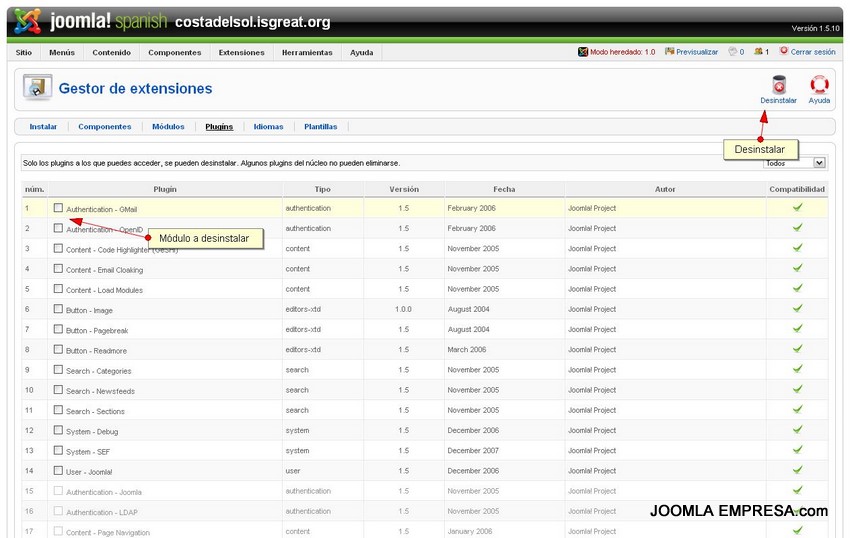Click the Previsualizar link
This screenshot has width=850, height=538.
pyautogui.click(x=697, y=52)
